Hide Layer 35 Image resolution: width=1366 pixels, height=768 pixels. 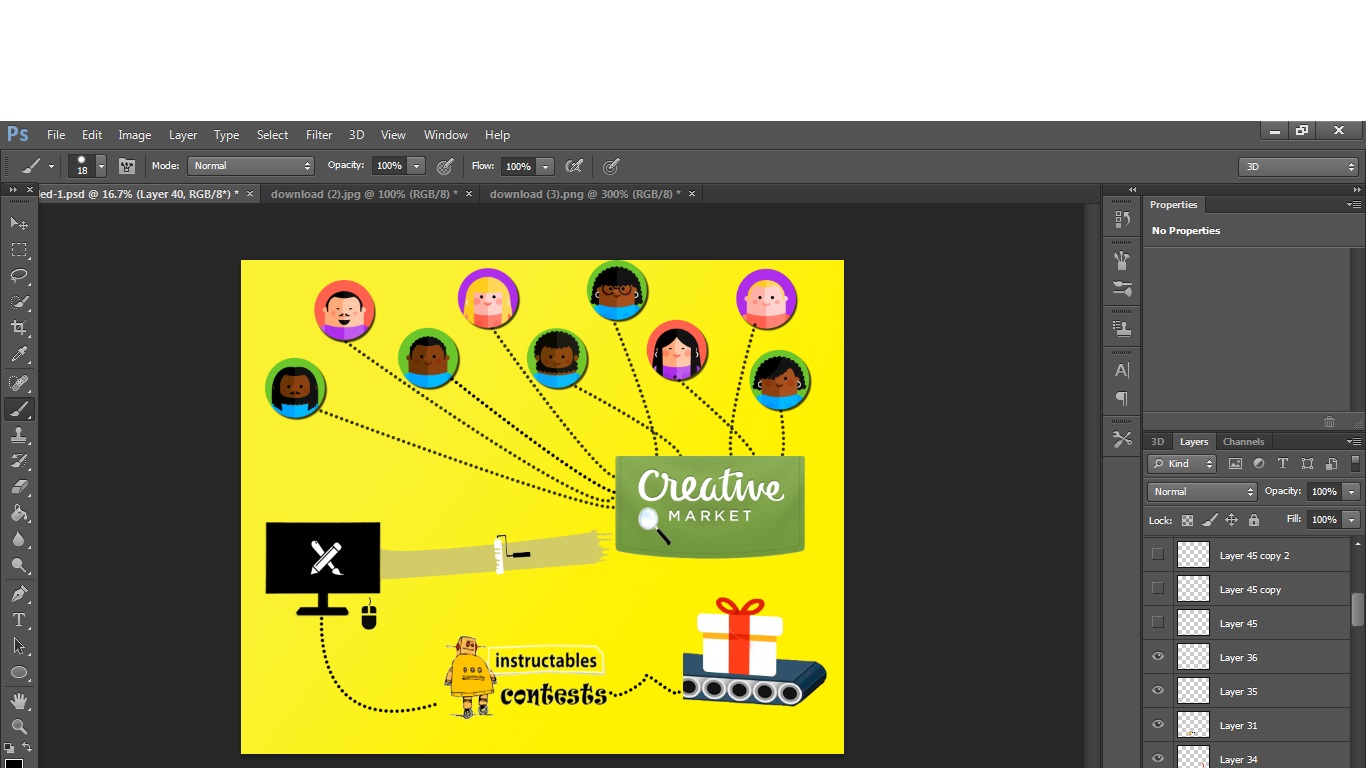pyautogui.click(x=1158, y=690)
